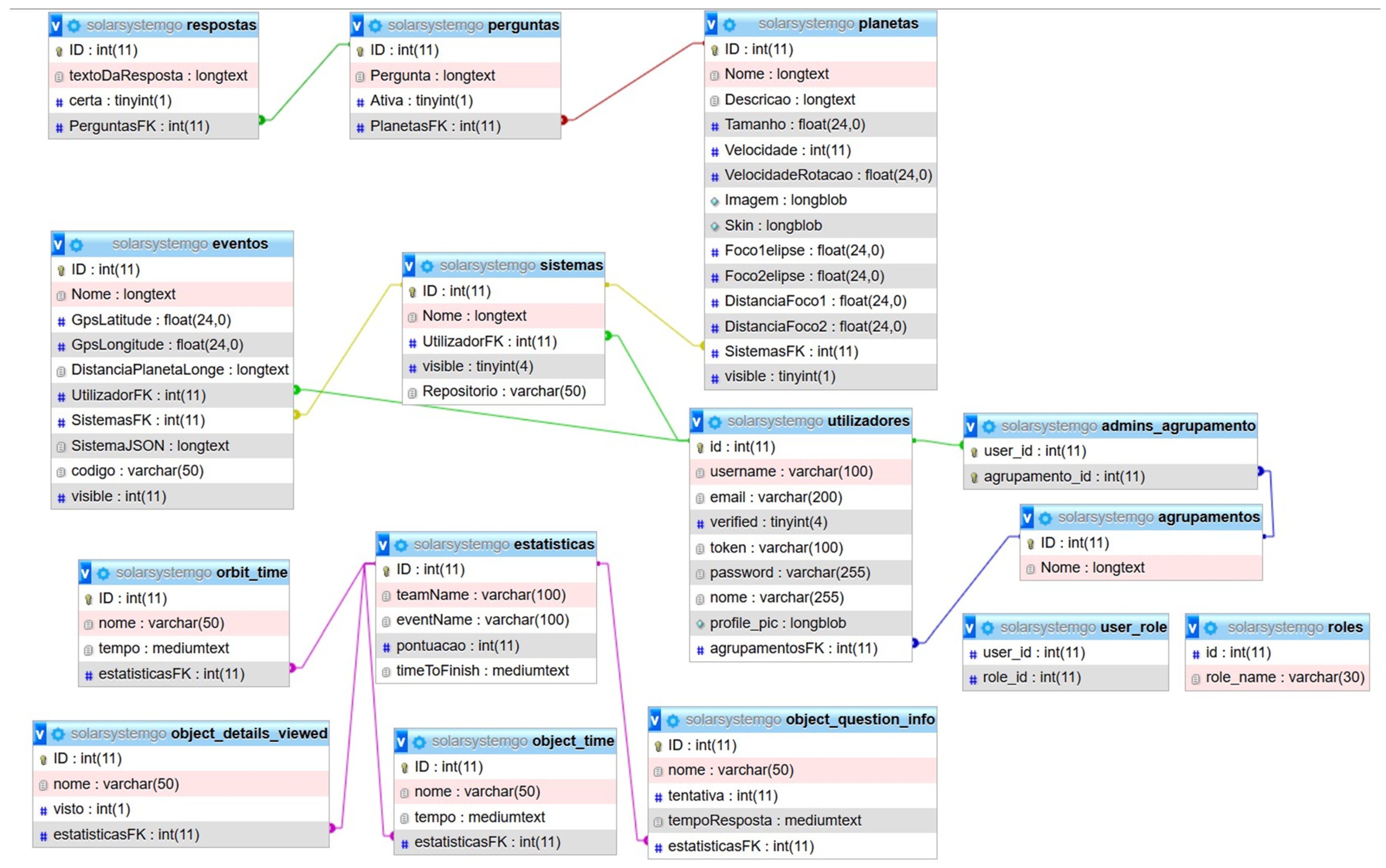Select the object_details_viewed table title
This screenshot has width=1386, height=868.
(249, 733)
